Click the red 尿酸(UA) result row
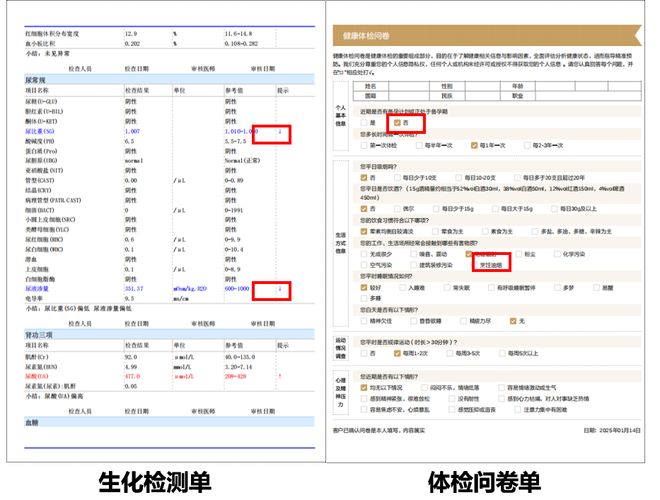 [x=150, y=378]
